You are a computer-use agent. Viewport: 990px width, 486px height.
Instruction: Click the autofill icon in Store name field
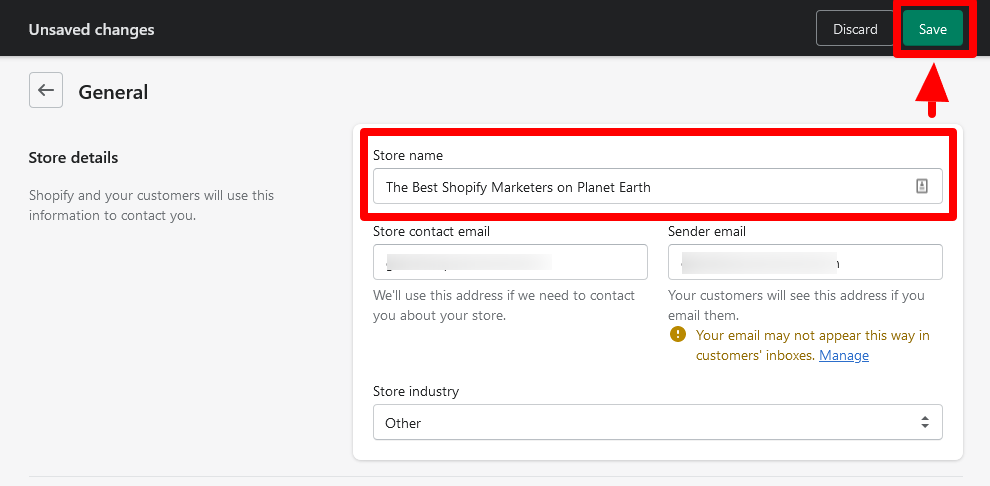[x=922, y=187]
